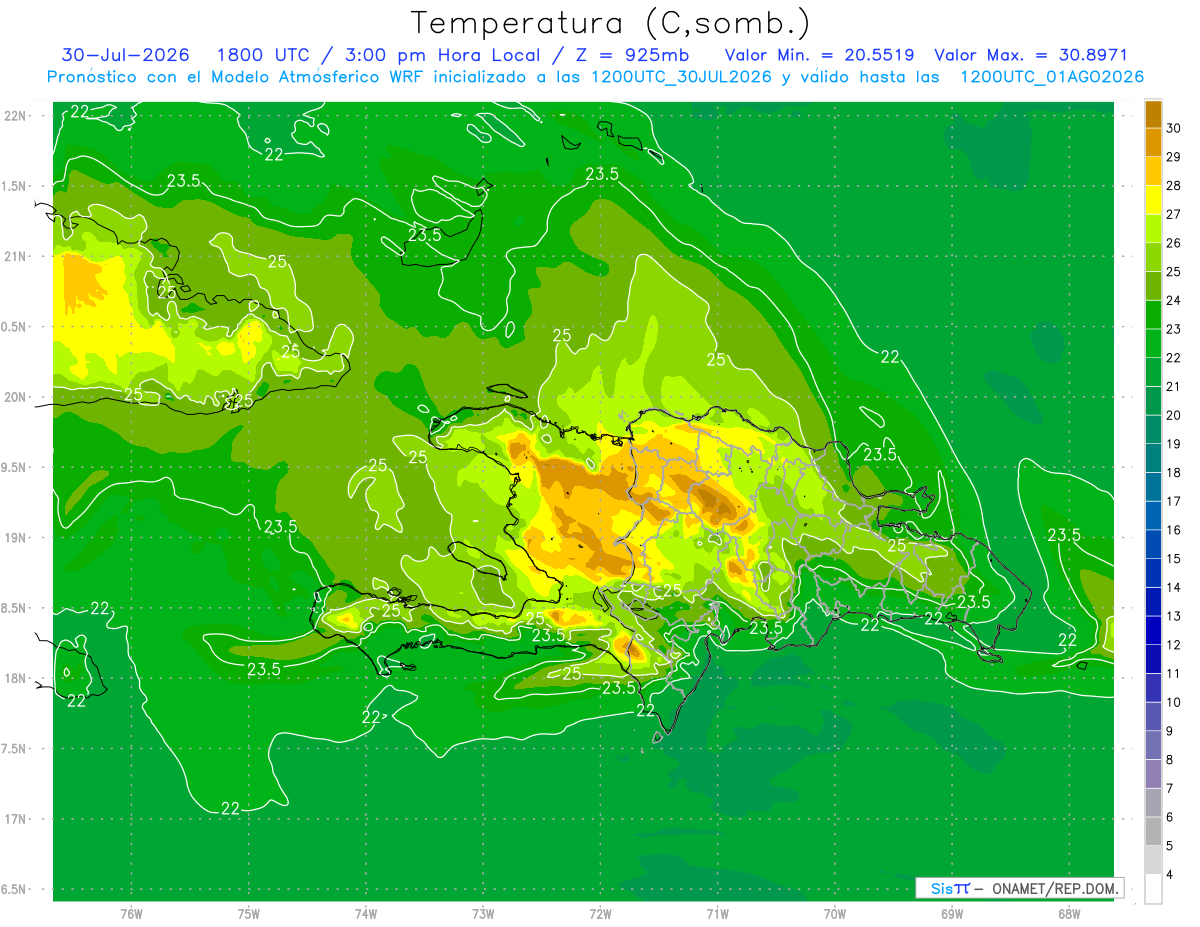Pick the olive green swatch between 24 and 25

point(1153,285)
